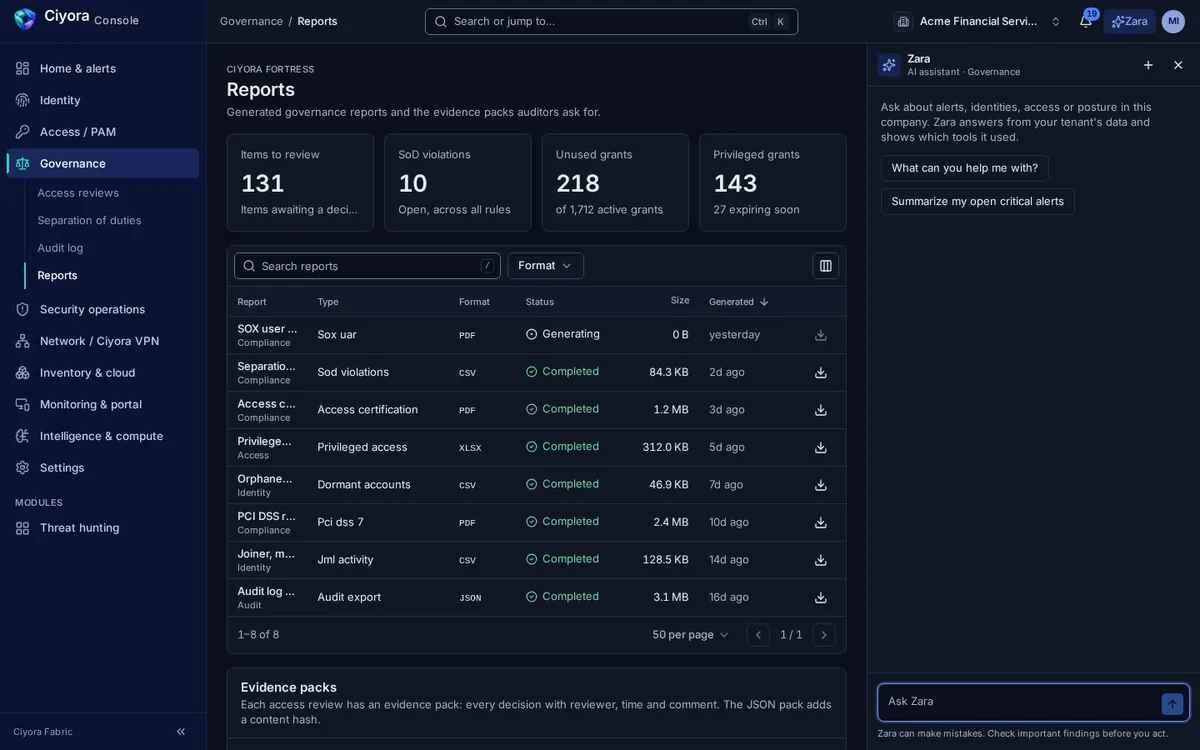Viewport: 1200px width, 750px height.
Task: Collapse the sidebar with double chevron
Action: 181,732
